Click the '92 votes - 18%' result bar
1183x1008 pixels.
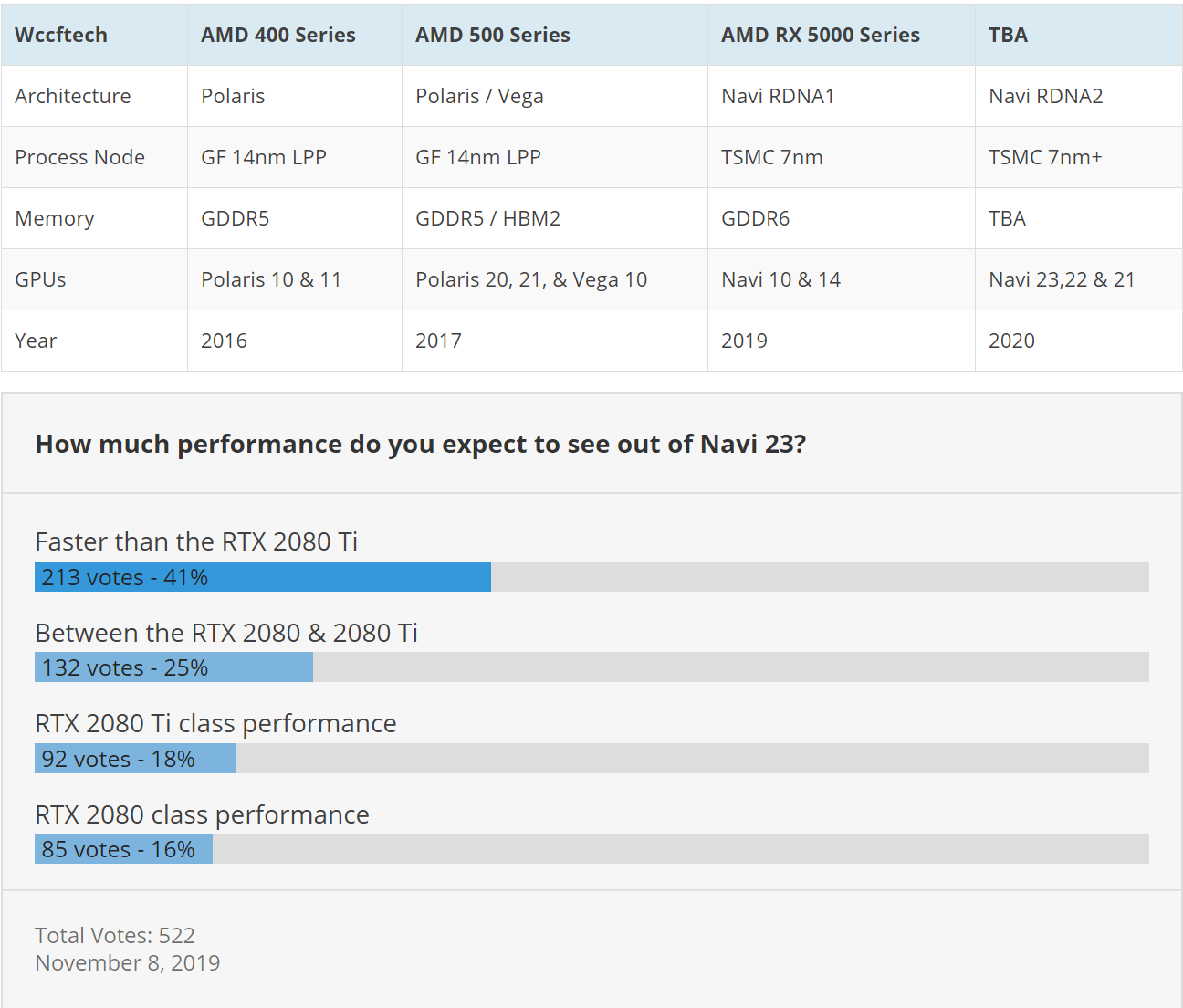click(591, 759)
